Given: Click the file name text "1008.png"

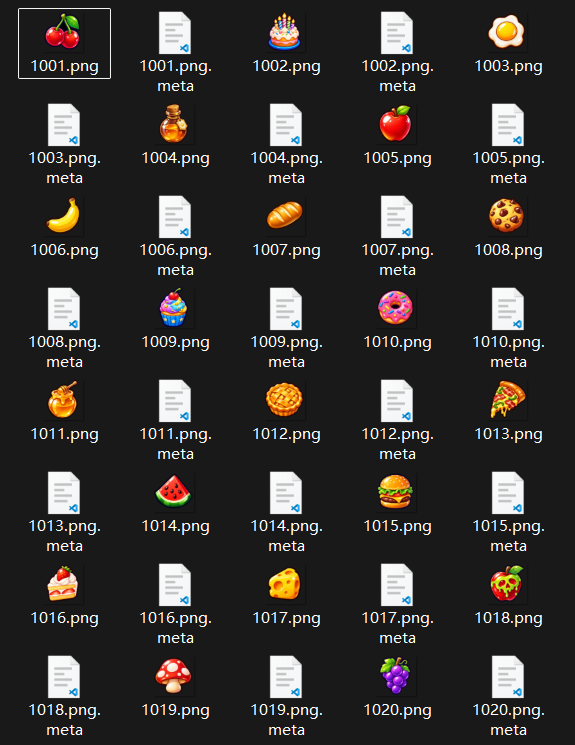Looking at the screenshot, I should coord(508,251).
